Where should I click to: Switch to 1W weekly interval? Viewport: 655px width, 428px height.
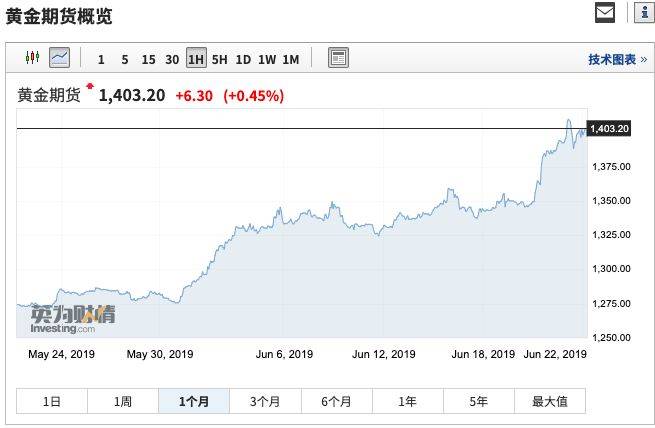pos(267,59)
